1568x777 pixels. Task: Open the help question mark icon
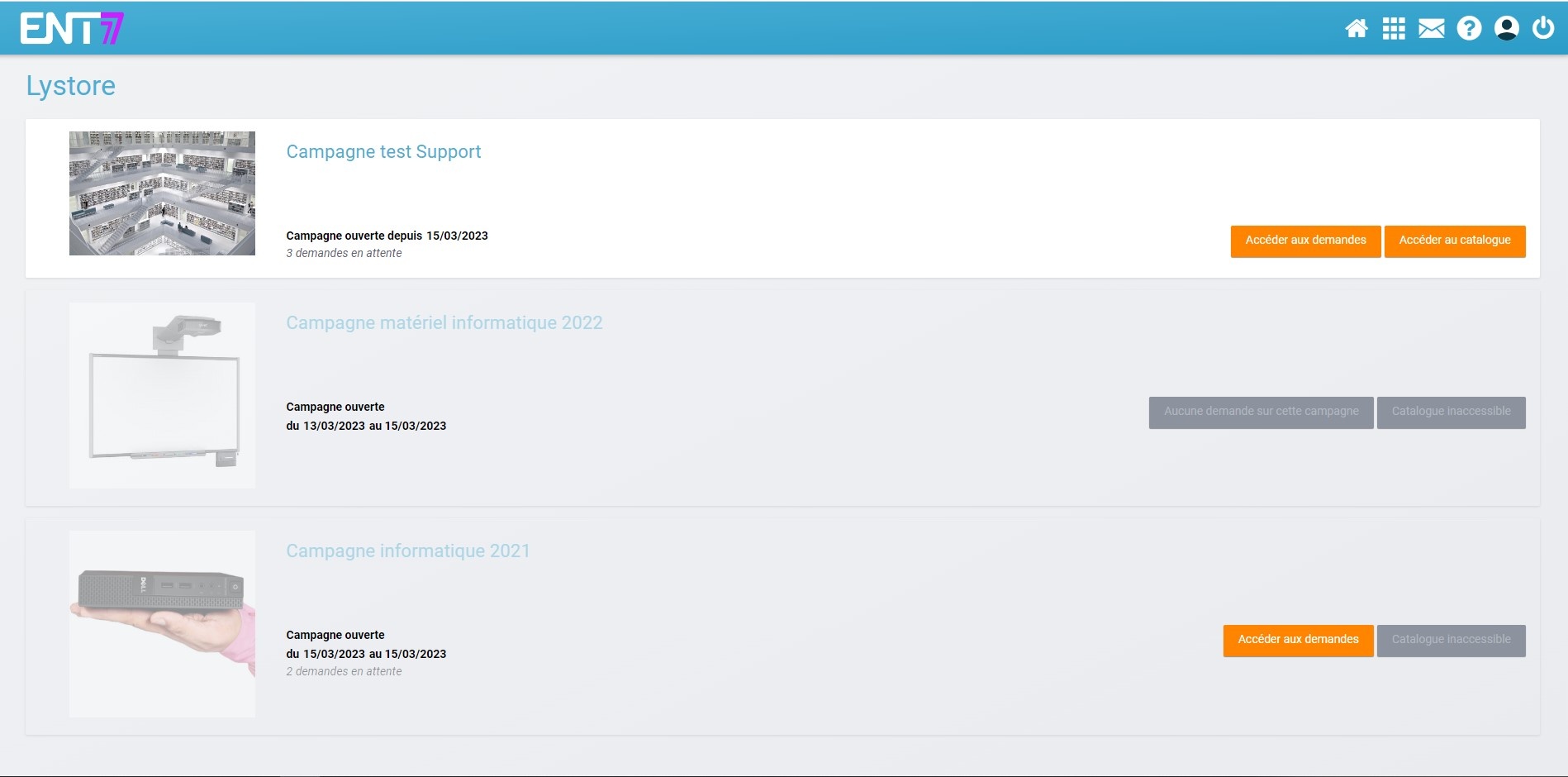pos(1469,29)
